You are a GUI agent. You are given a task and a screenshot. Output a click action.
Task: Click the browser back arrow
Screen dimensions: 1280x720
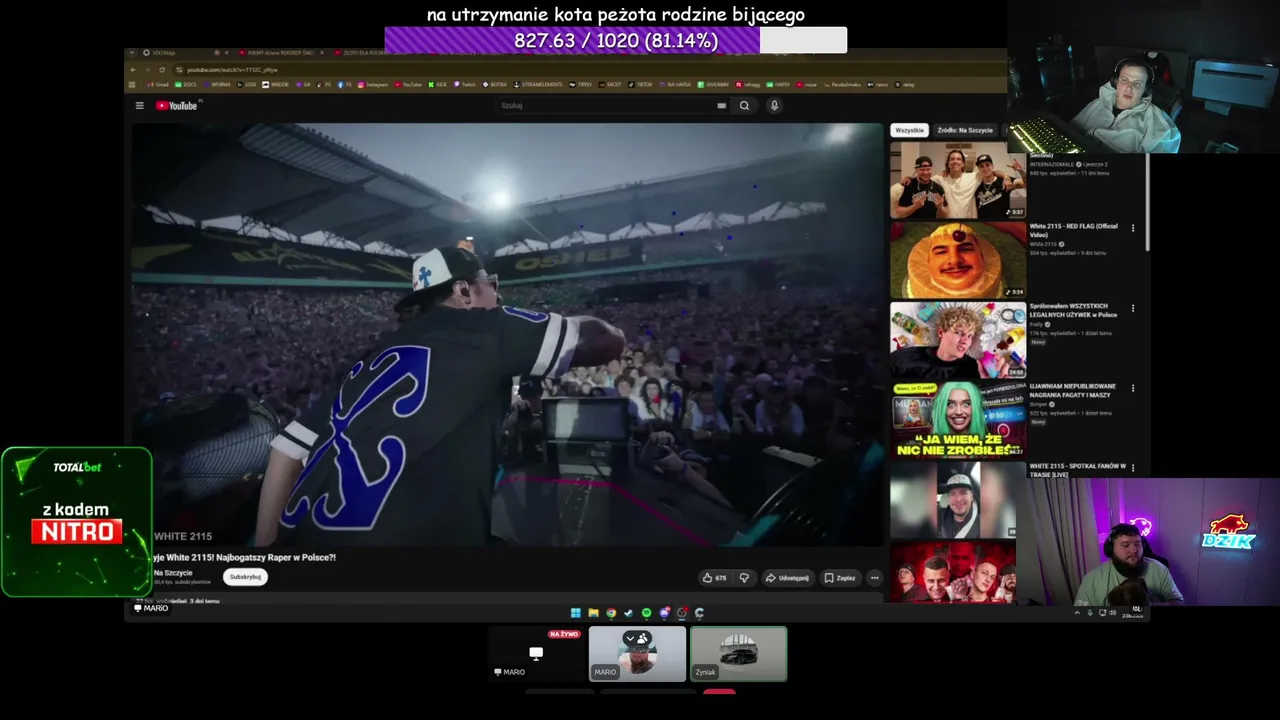coord(133,69)
